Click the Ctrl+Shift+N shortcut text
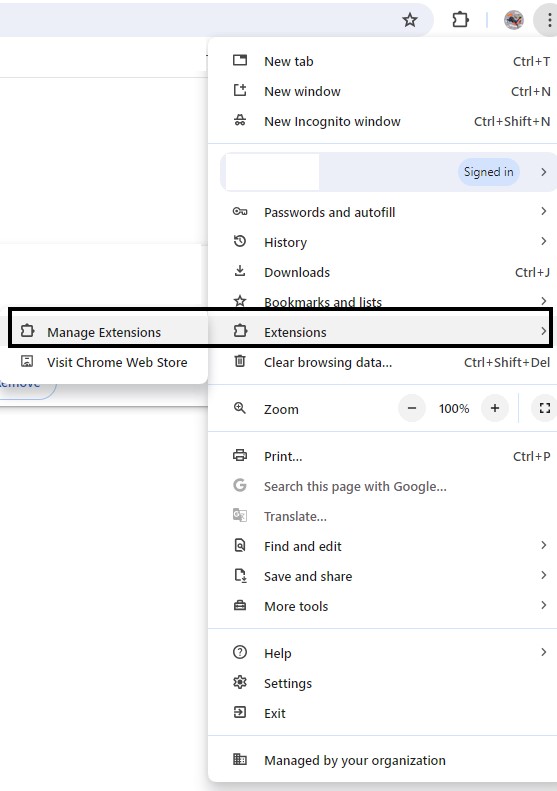The width and height of the screenshot is (557, 791). [512, 122]
